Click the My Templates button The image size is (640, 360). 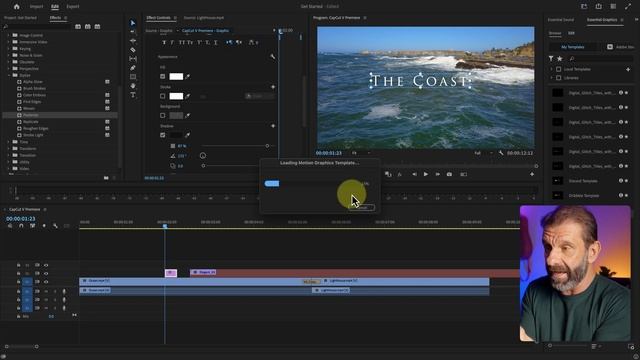(573, 47)
